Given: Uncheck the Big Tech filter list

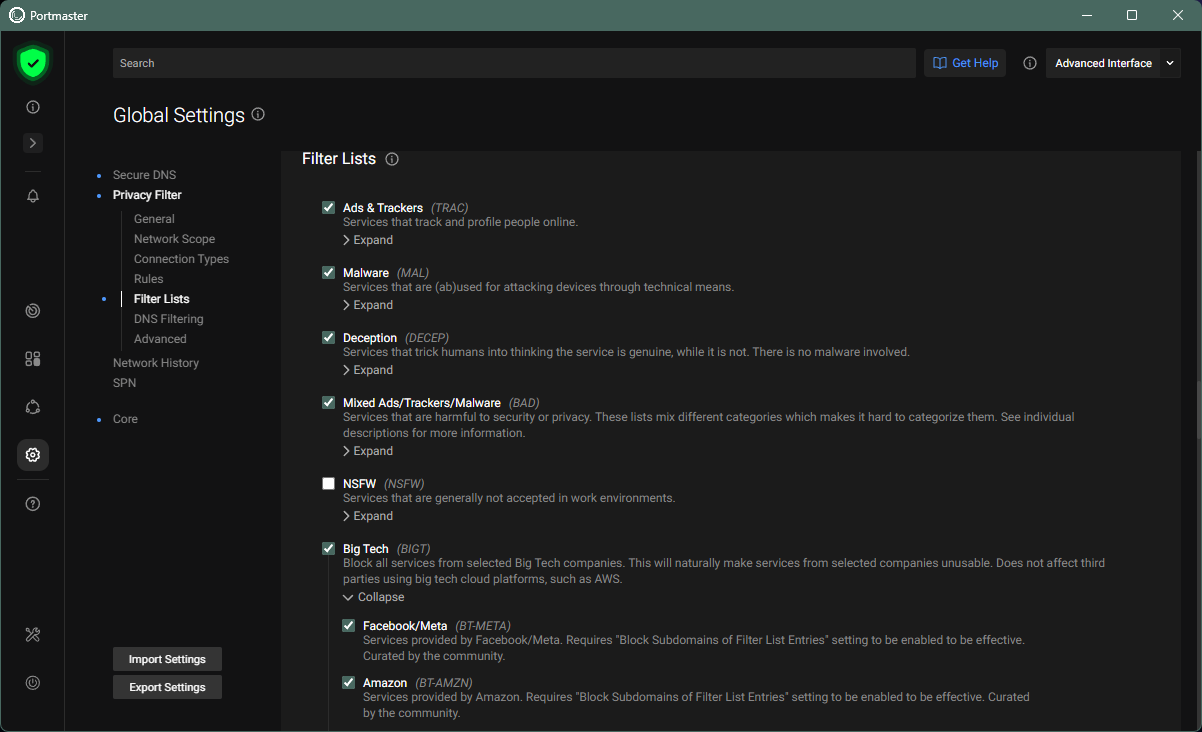Looking at the screenshot, I should pyautogui.click(x=328, y=549).
